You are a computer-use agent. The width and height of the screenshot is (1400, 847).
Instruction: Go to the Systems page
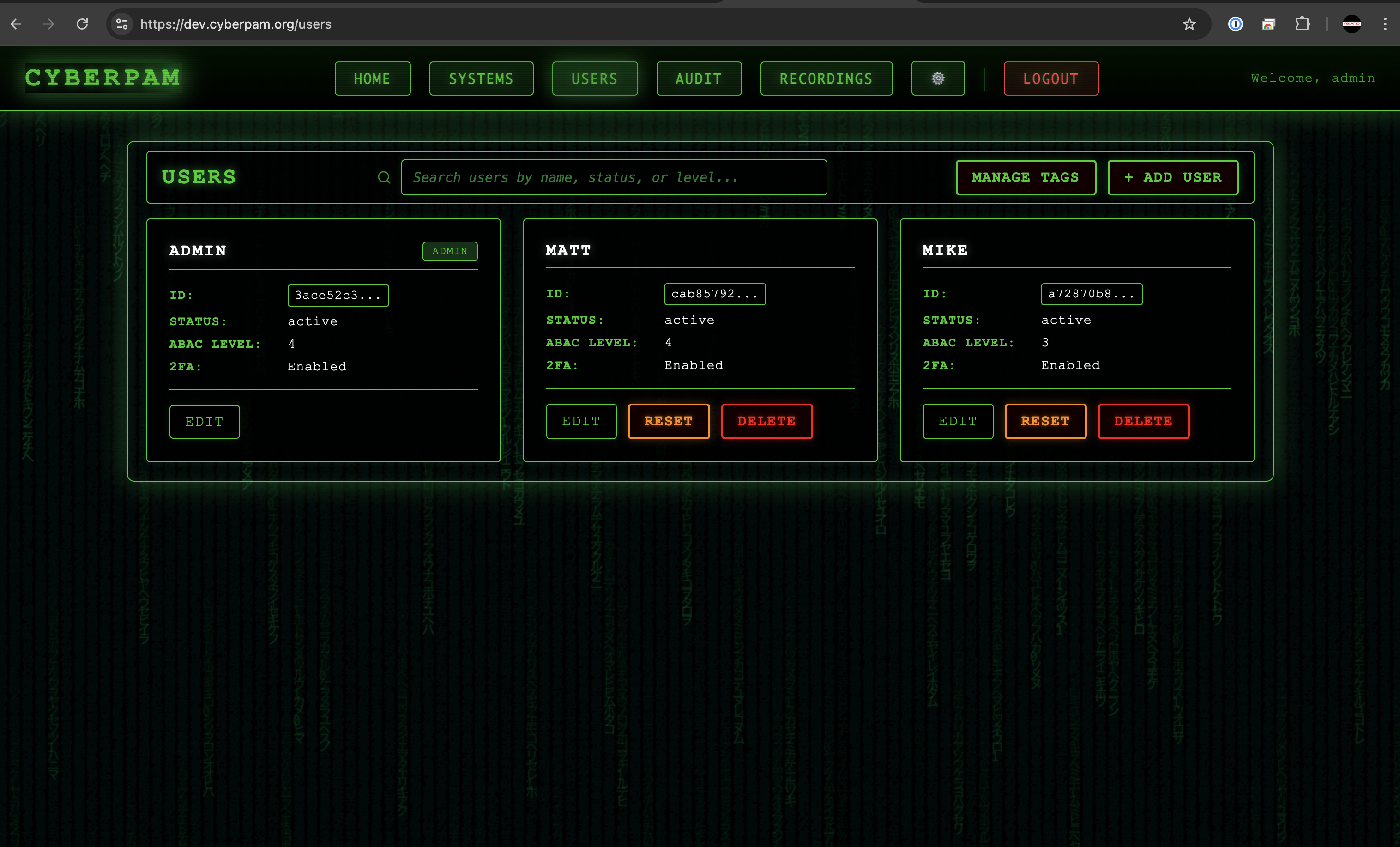(481, 79)
